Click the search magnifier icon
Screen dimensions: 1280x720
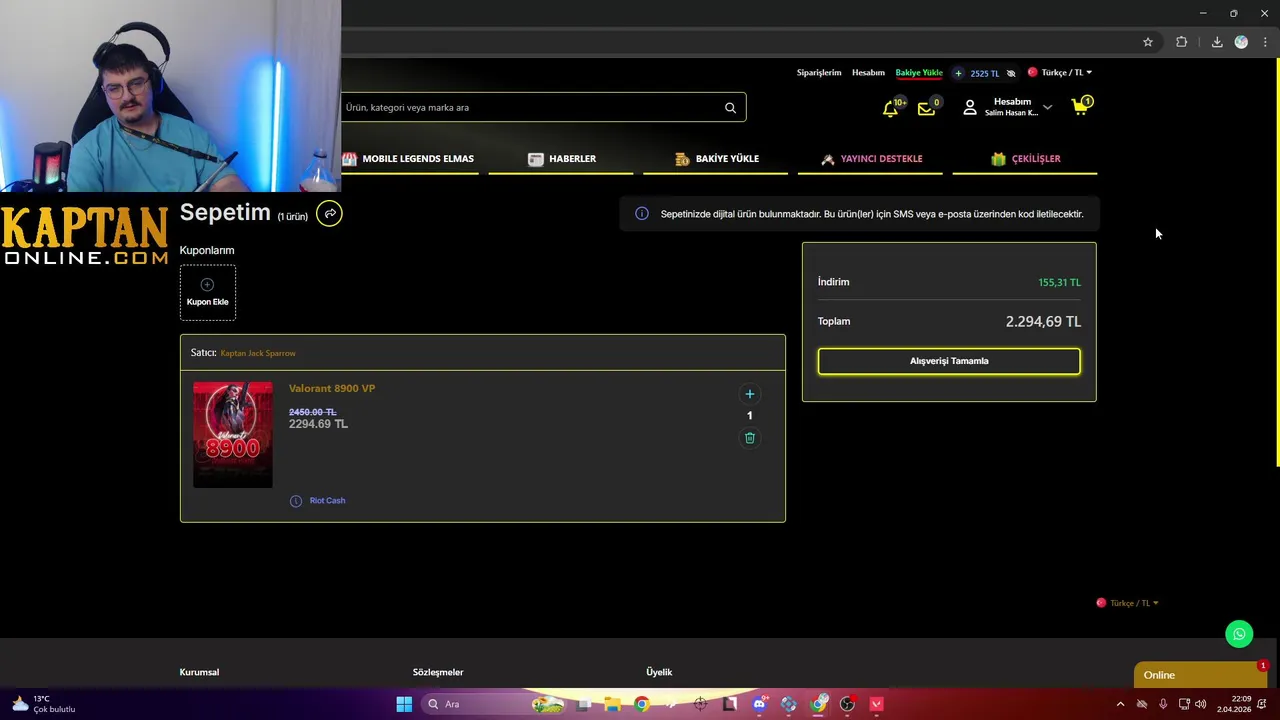coord(730,107)
